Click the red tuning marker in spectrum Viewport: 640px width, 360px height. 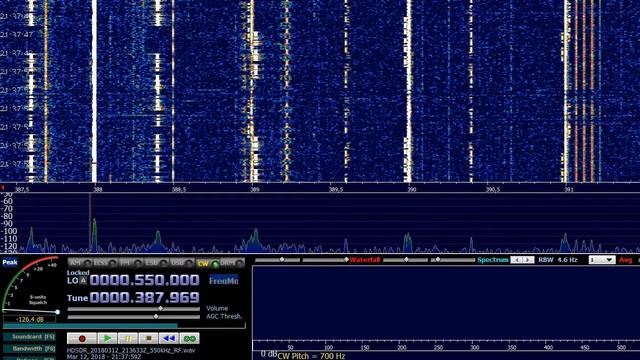click(90, 222)
